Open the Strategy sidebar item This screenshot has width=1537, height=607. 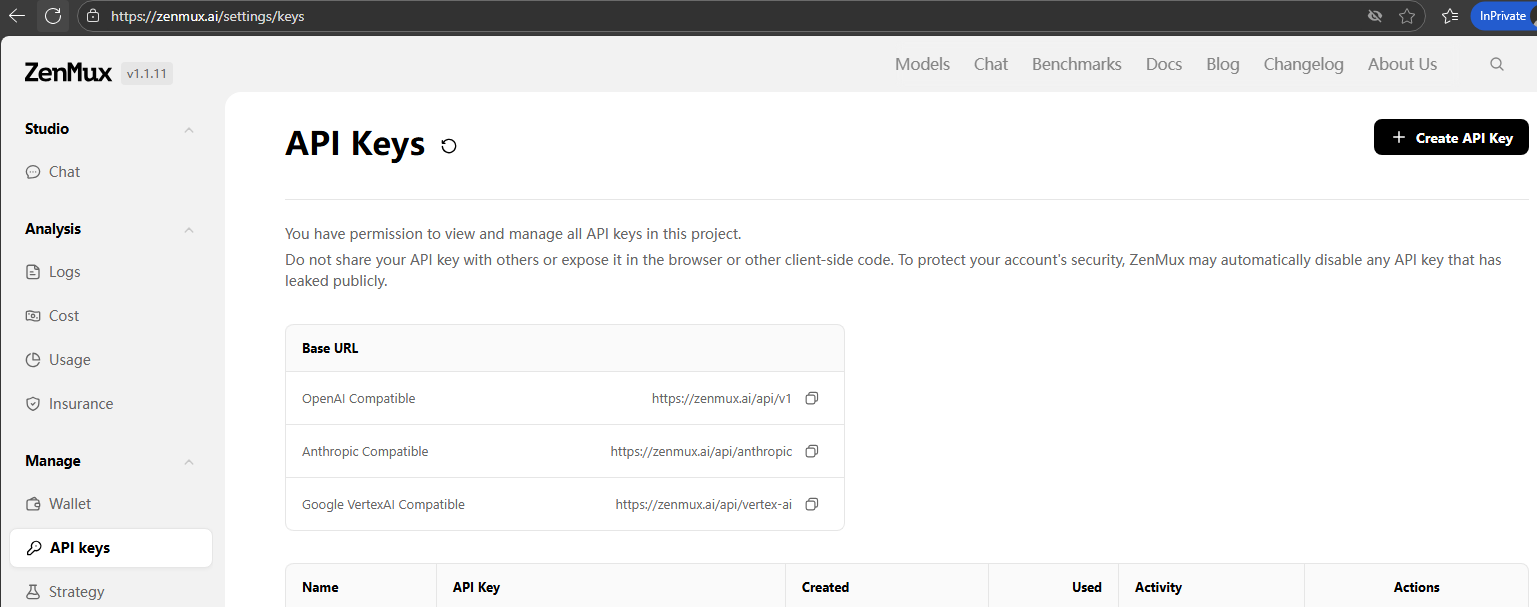pyautogui.click(x=111, y=592)
